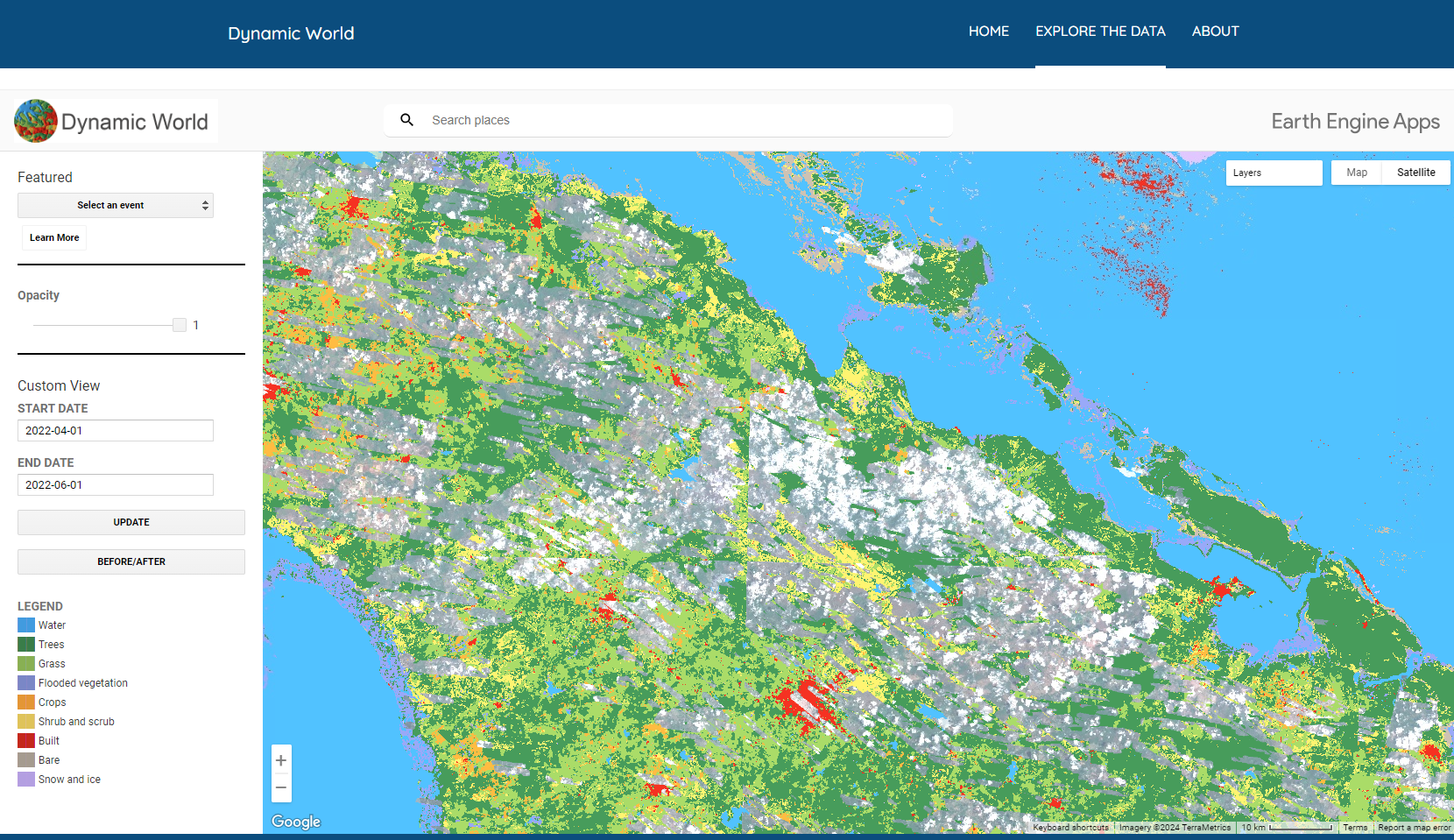
Task: Click the 'Bare' legend label
Action: [49, 760]
